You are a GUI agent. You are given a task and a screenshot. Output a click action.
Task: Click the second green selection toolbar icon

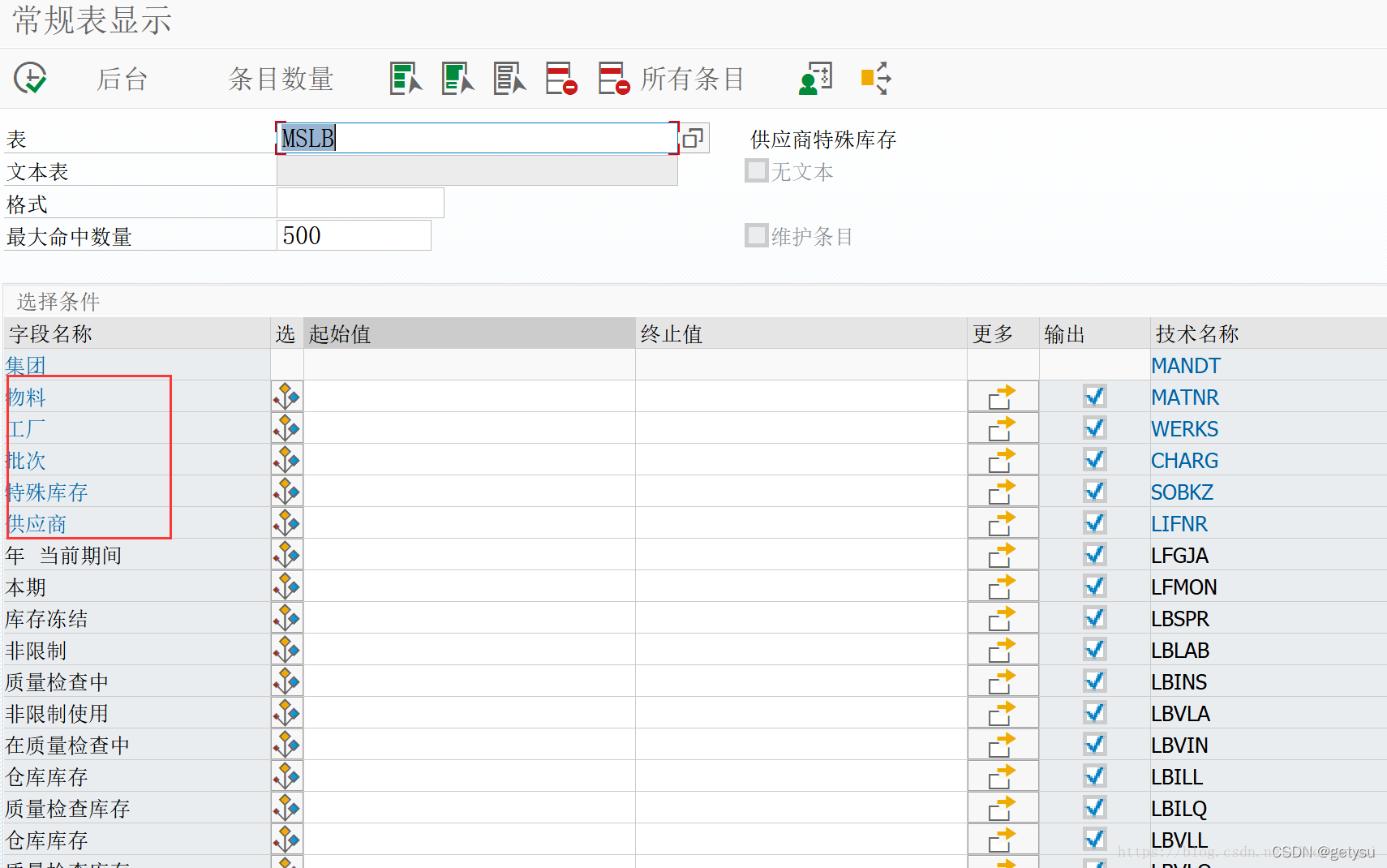pos(457,79)
